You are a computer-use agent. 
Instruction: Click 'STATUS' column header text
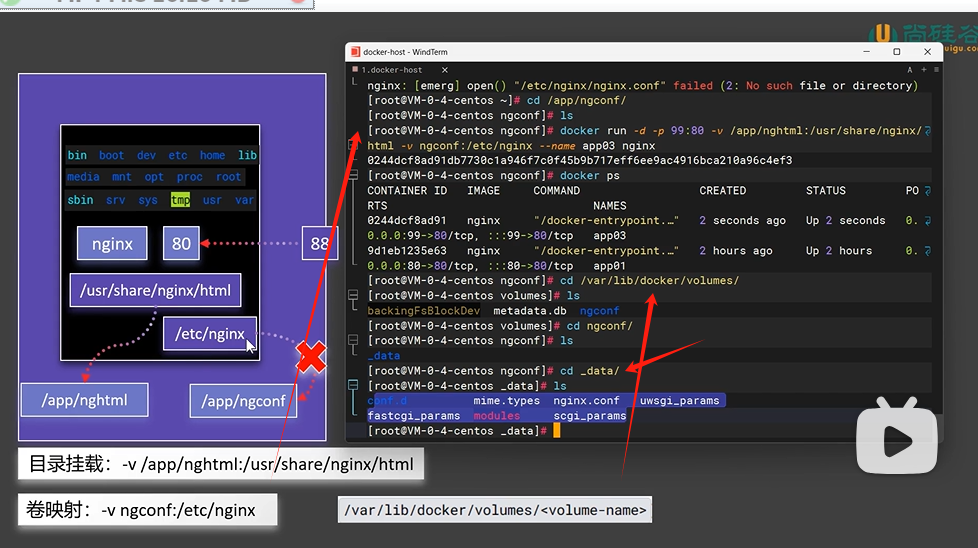click(x=826, y=191)
